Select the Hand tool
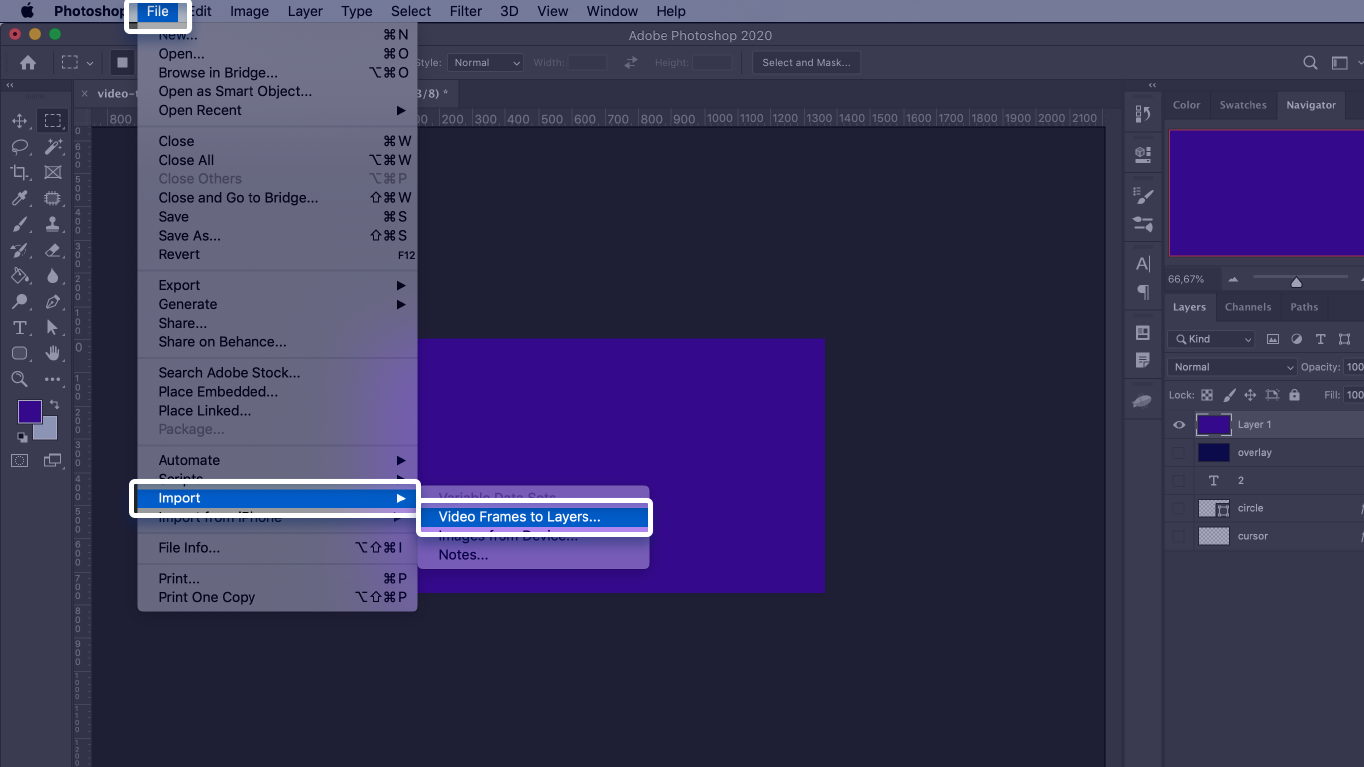The width and height of the screenshot is (1364, 767). 52,353
